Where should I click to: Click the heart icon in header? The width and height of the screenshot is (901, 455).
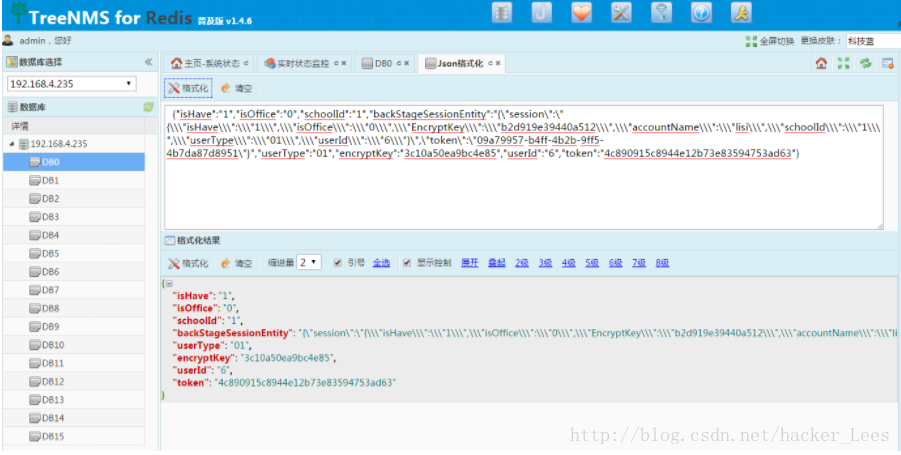(x=582, y=13)
